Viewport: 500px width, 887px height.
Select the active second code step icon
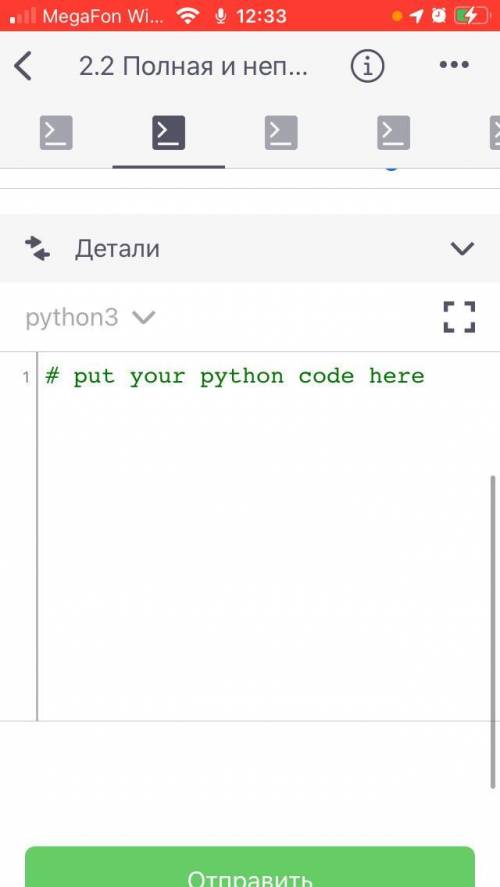point(169,132)
